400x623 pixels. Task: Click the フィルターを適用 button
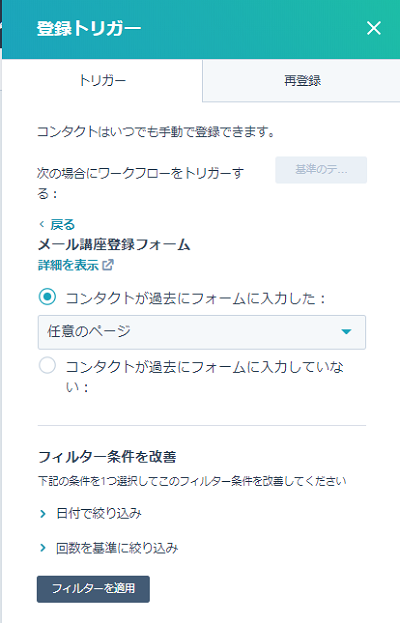point(93,589)
